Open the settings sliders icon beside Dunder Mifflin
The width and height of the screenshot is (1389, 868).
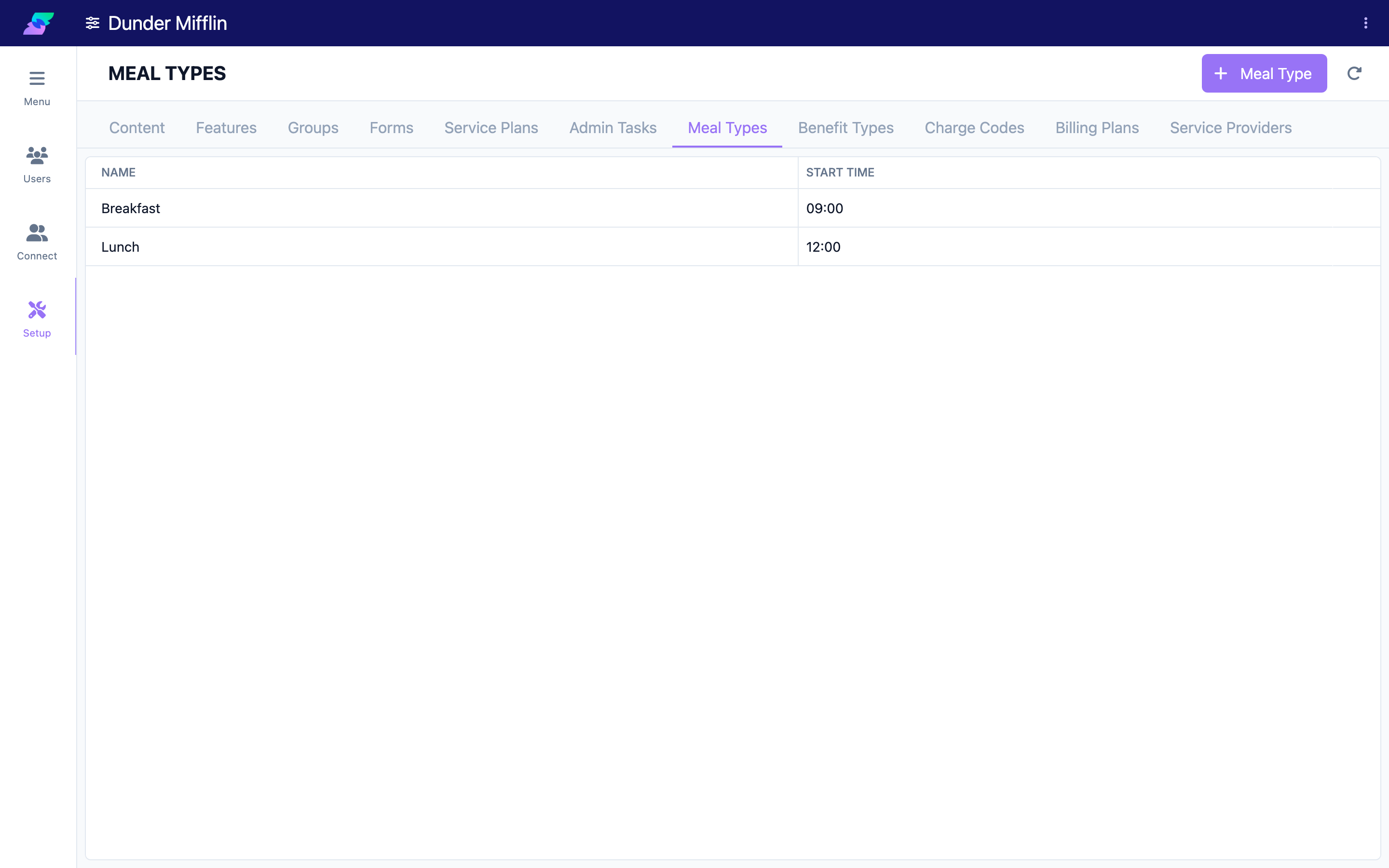point(93,23)
